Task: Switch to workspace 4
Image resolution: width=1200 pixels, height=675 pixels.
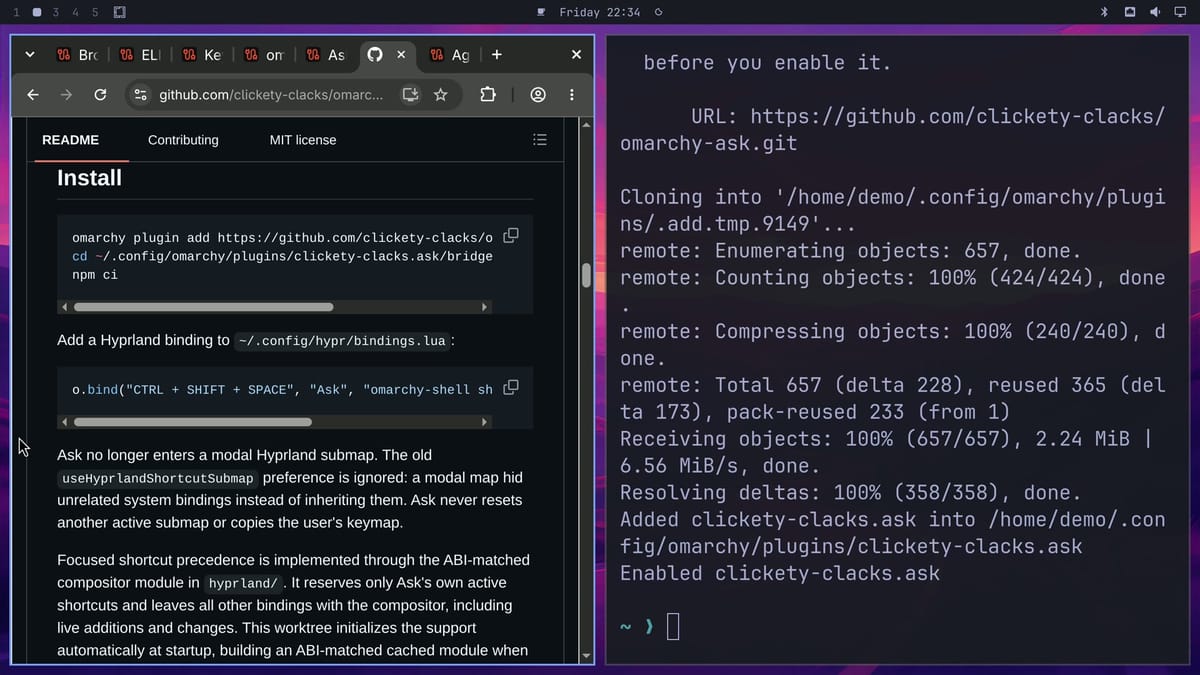Action: 75,12
